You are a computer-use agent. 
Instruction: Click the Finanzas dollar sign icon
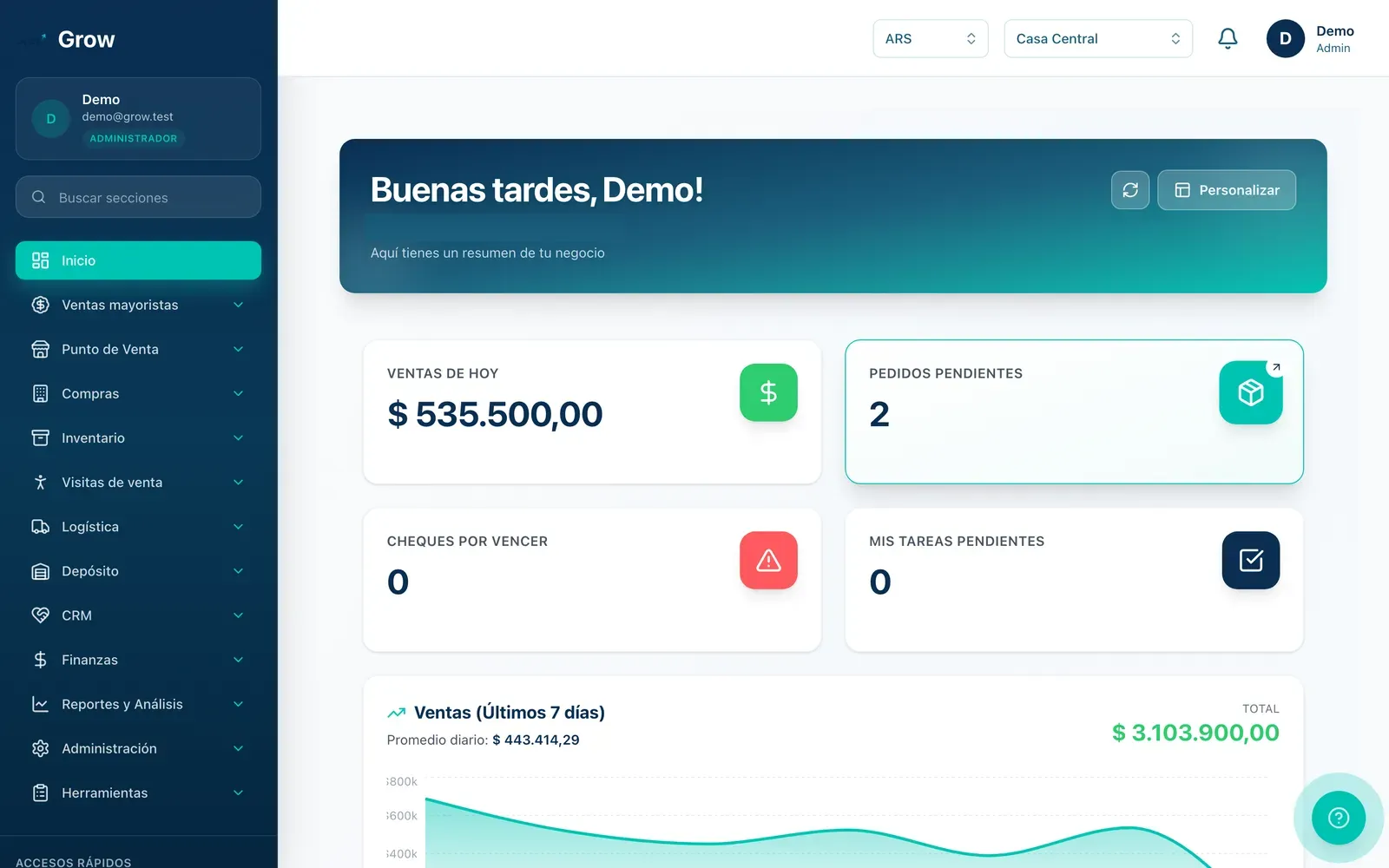coord(40,660)
